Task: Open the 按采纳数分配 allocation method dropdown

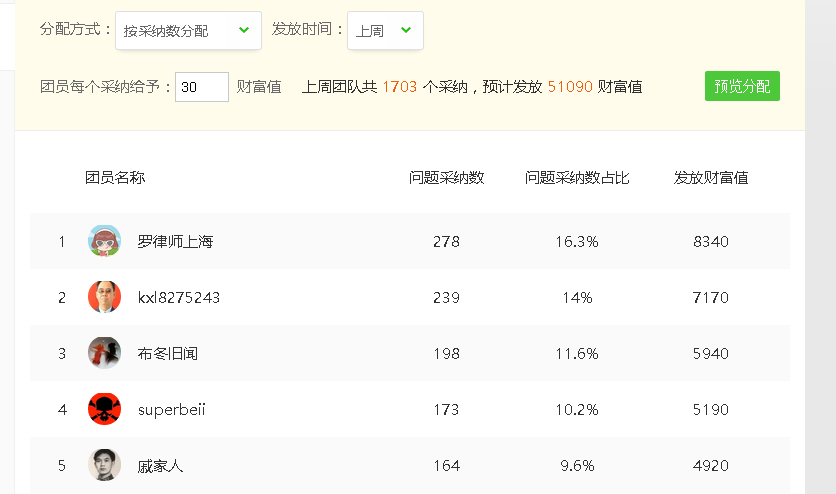Action: click(188, 30)
